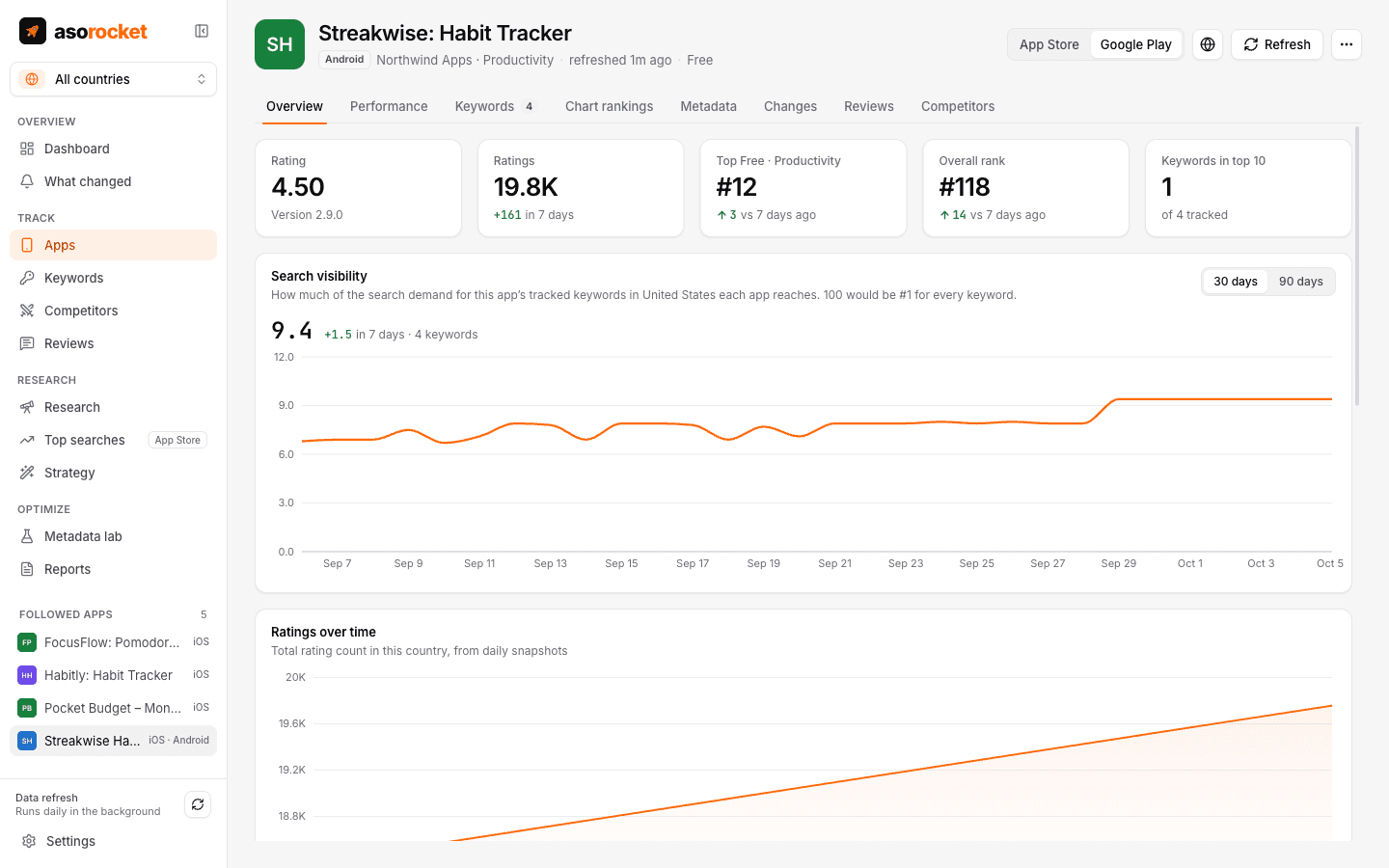Screen dimensions: 1389x868
Task: Click the FP FocusFlow app icon
Action: [x=27, y=642]
